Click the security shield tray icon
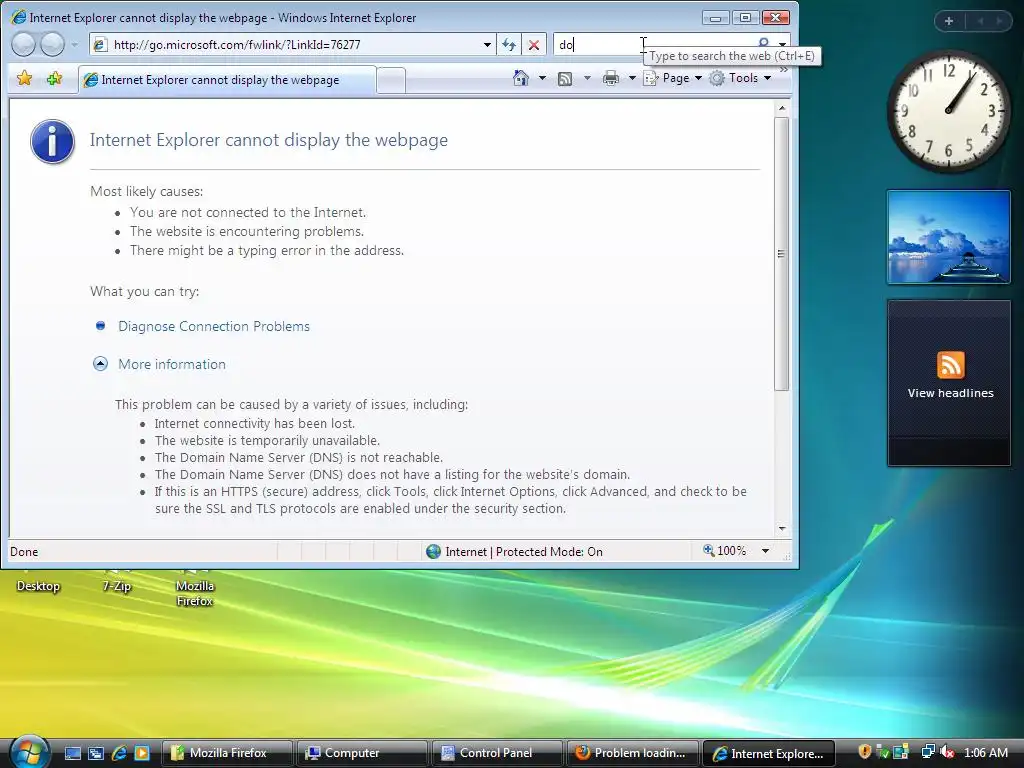The height and width of the screenshot is (768, 1024). click(x=865, y=752)
